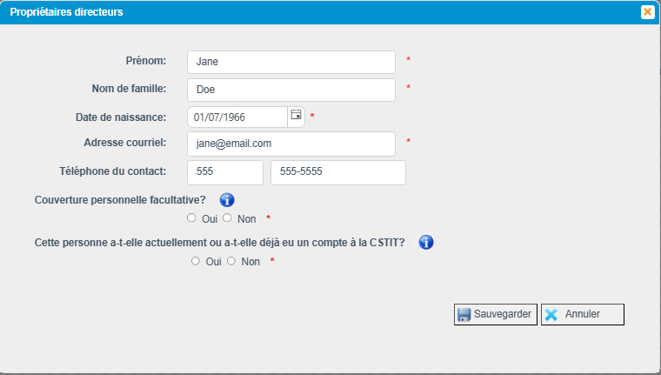Click the Téléphone du contact label
The width and height of the screenshot is (661, 375).
[x=113, y=171]
